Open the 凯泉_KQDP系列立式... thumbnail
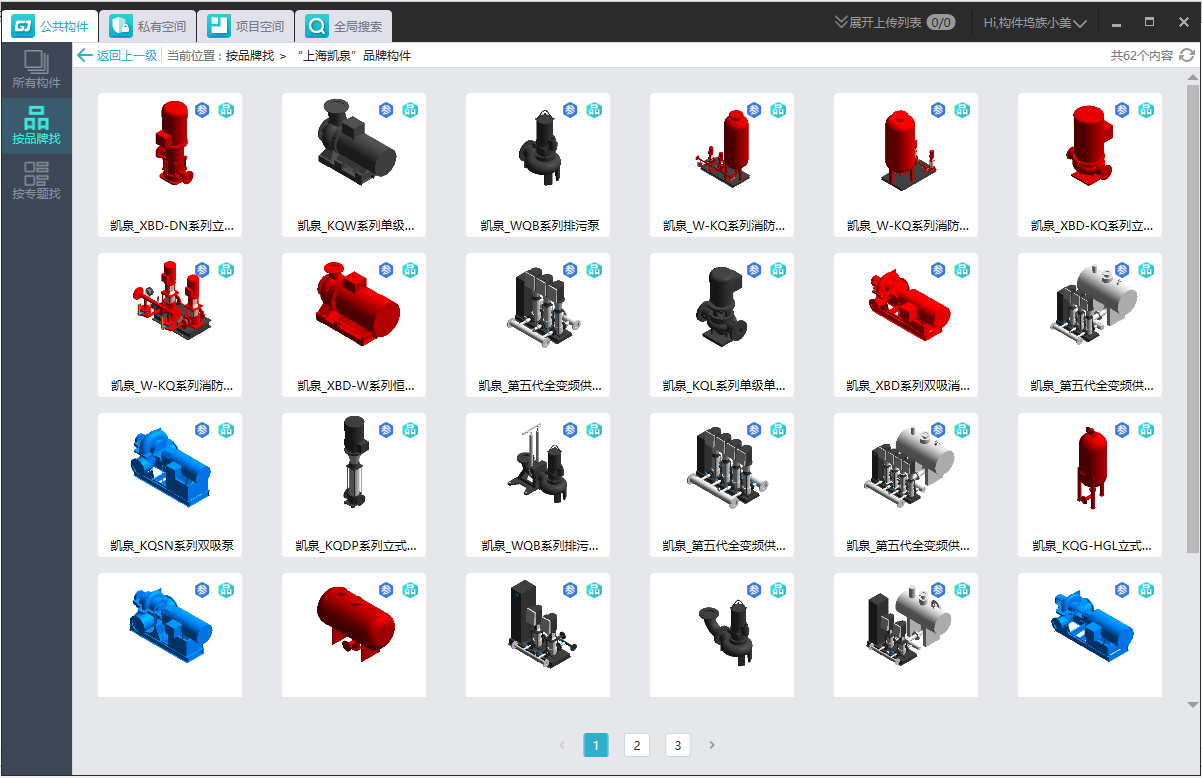 pyautogui.click(x=354, y=463)
